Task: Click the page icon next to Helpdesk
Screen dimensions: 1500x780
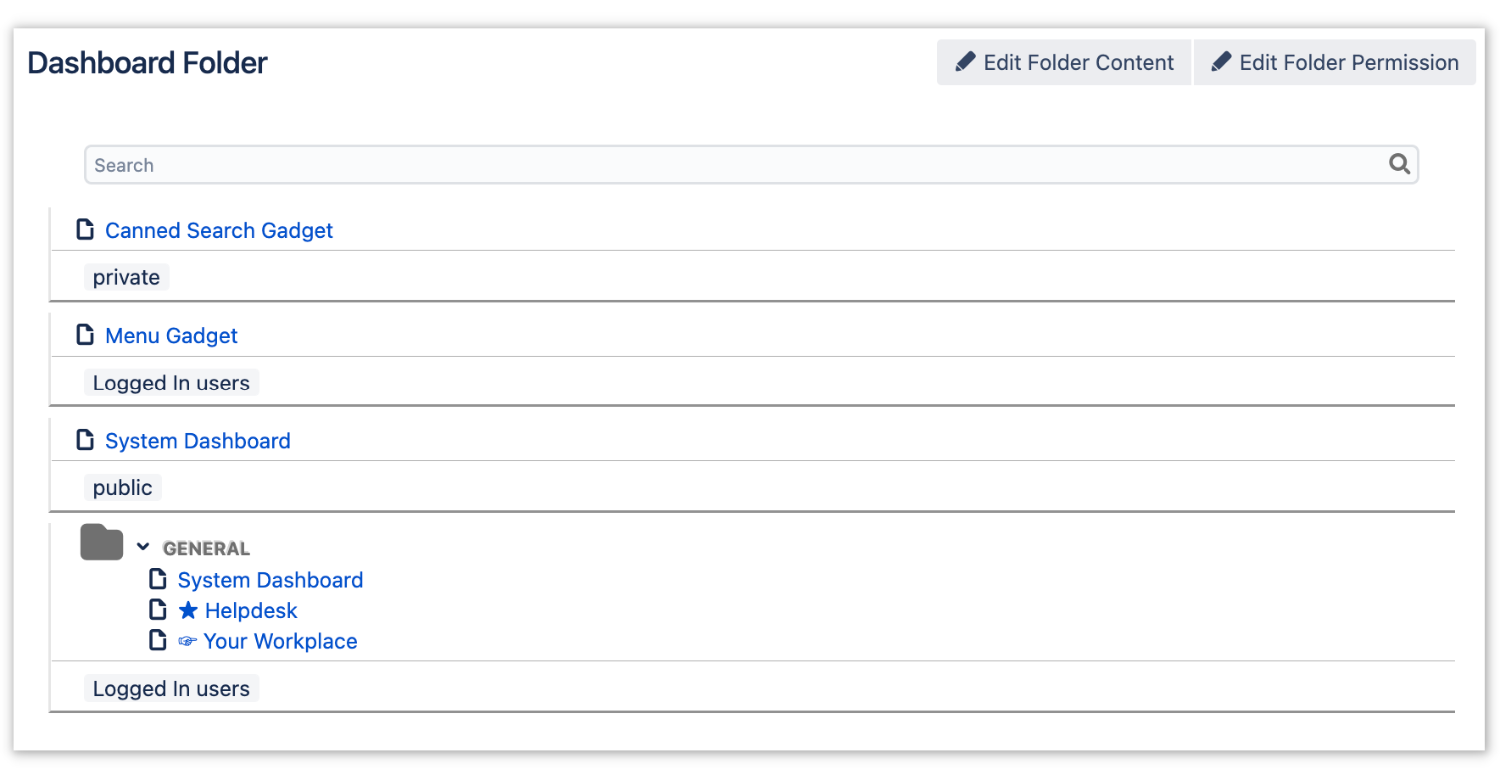Action: (x=157, y=609)
